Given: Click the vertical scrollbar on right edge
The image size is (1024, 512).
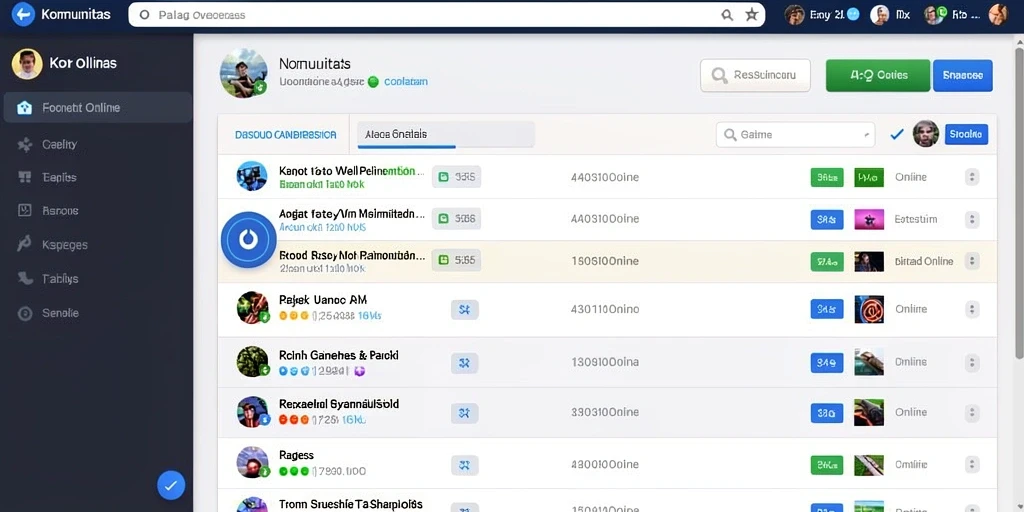Looking at the screenshot, I should 1019,196.
